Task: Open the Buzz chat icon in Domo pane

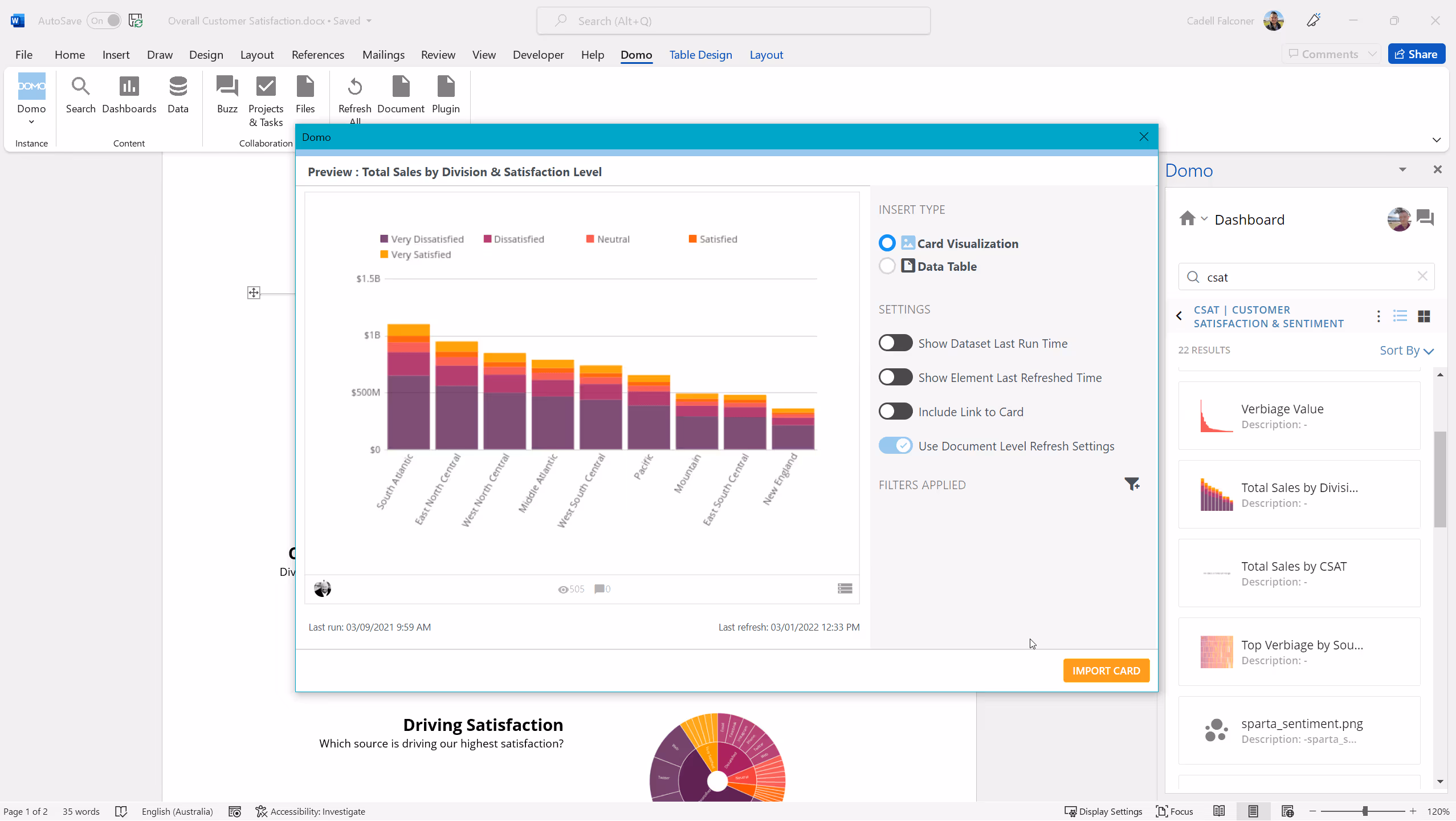Action: (x=1425, y=218)
